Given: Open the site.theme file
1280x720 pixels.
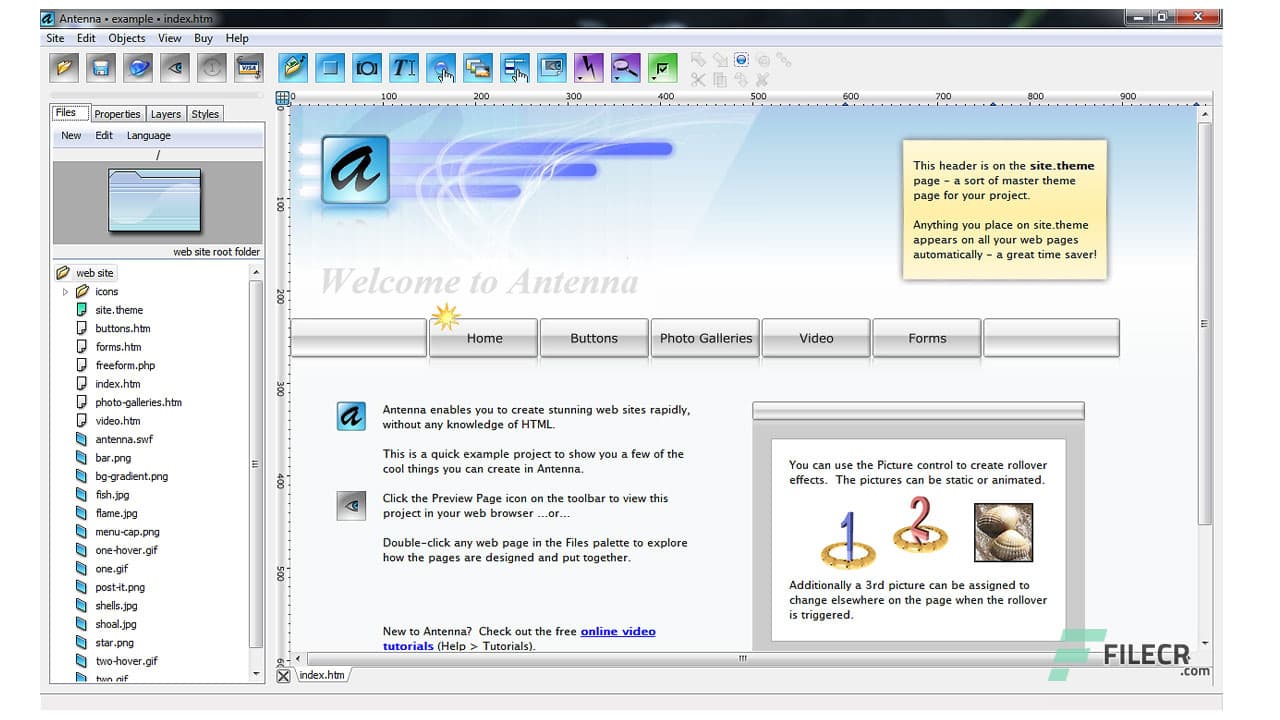Looking at the screenshot, I should pyautogui.click(x=117, y=309).
